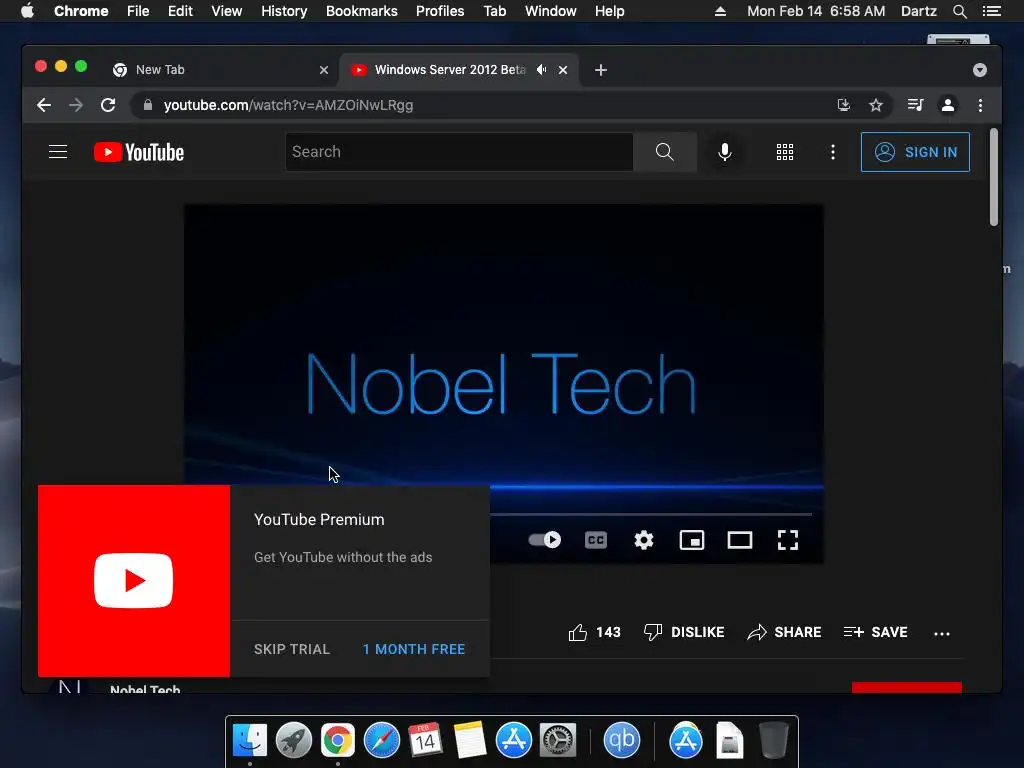Click 1 MONTH FREE offer
This screenshot has width=1024, height=768.
coord(414,649)
